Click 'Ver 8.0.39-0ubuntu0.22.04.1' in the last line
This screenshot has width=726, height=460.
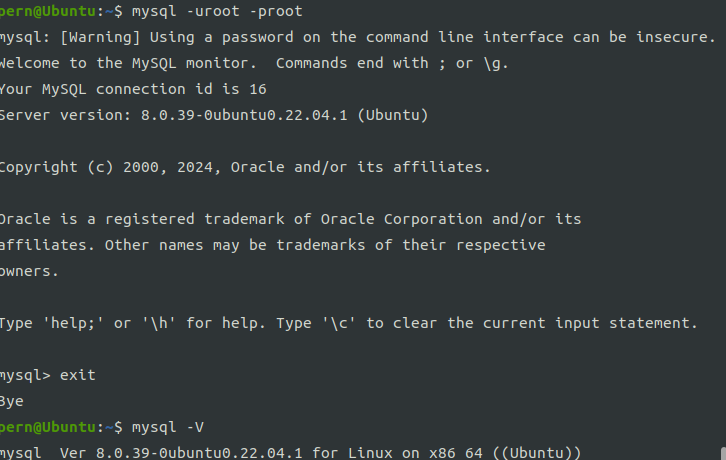tap(181, 453)
